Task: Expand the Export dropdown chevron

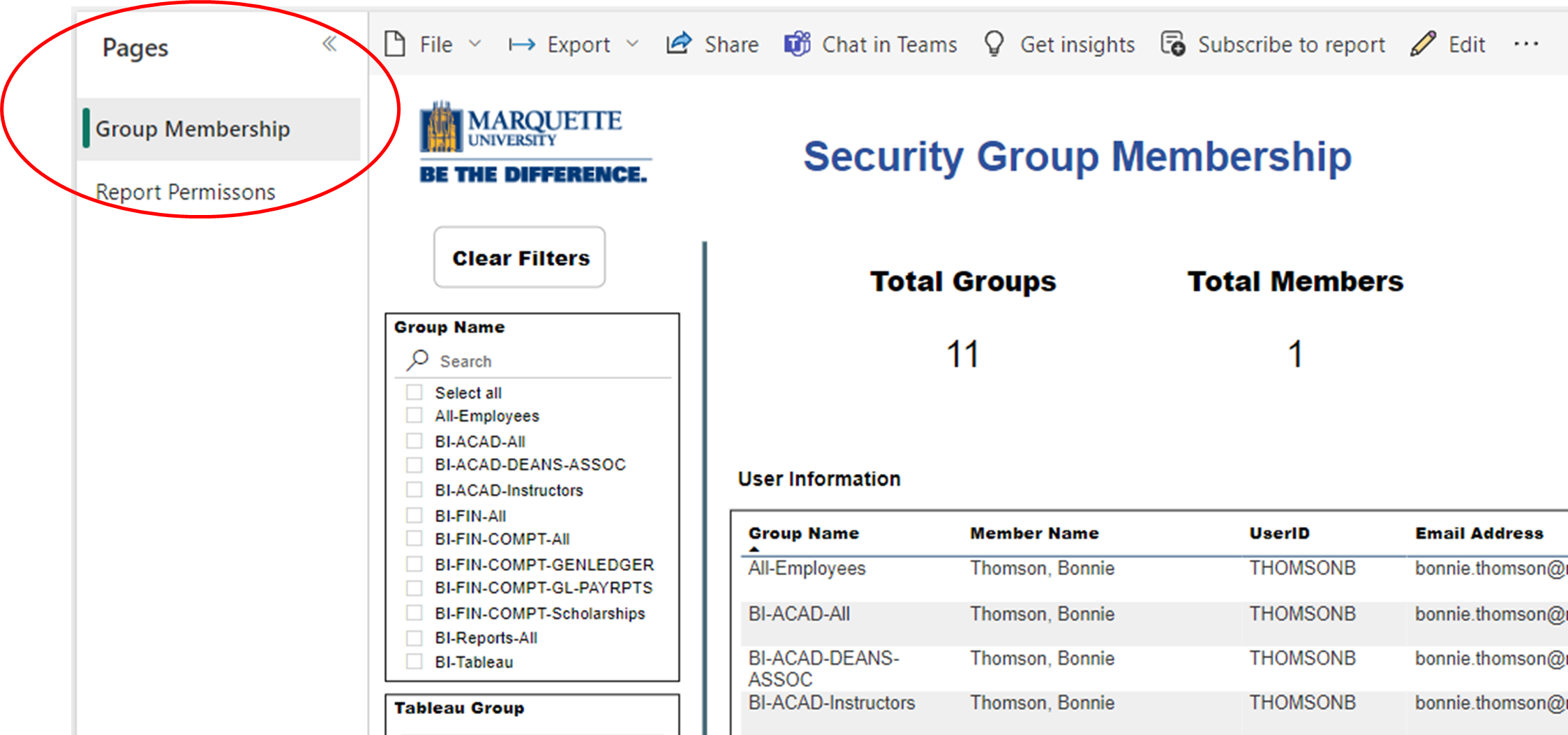Action: point(633,44)
